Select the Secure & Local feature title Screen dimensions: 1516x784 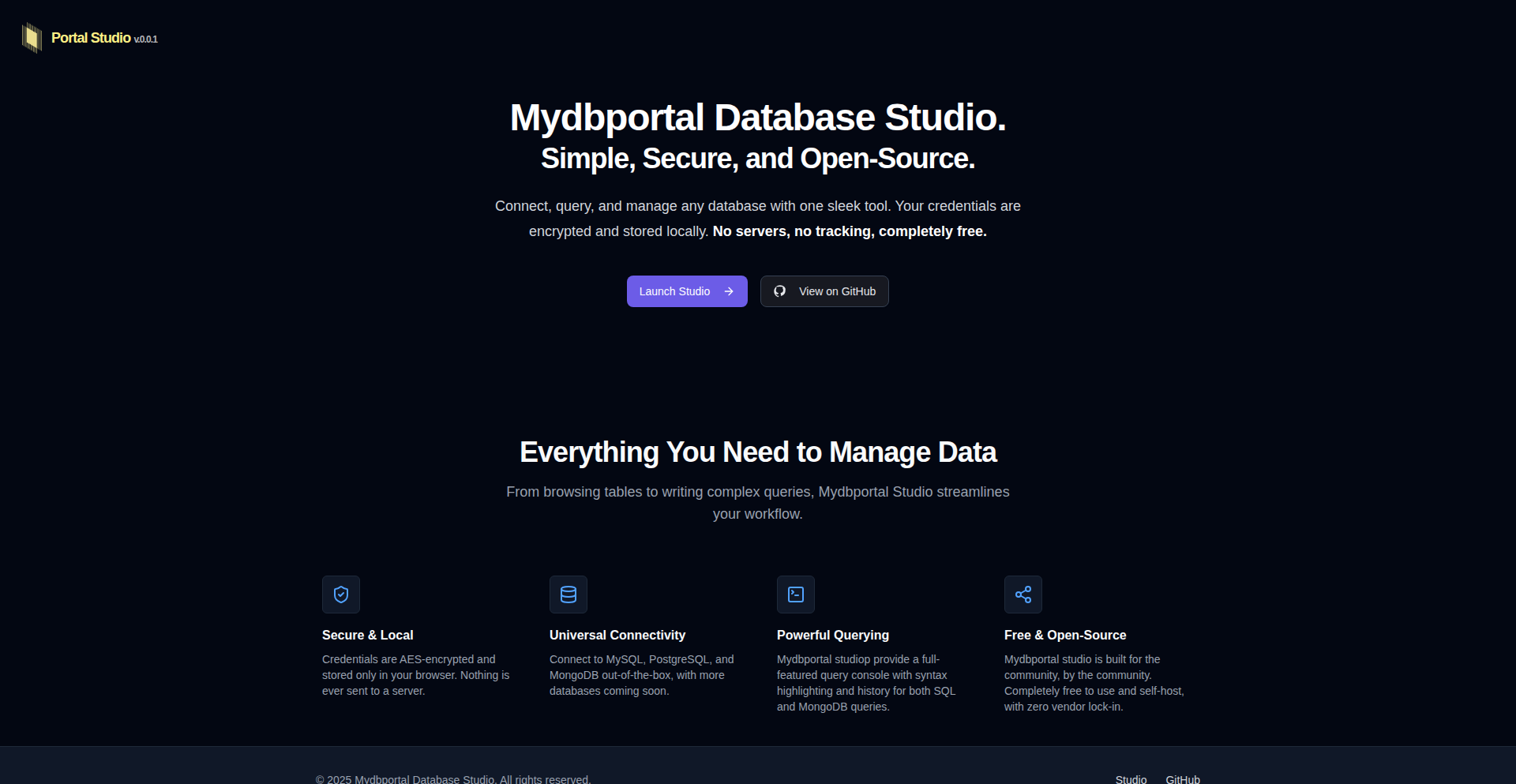367,635
